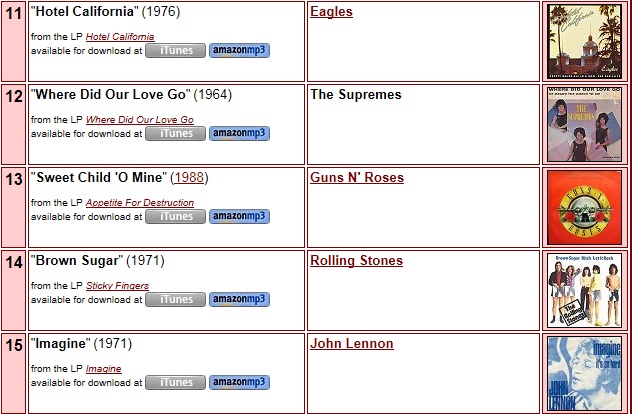Open the John Lennon artist link
Viewport: 632px width, 414px height.
point(351,343)
